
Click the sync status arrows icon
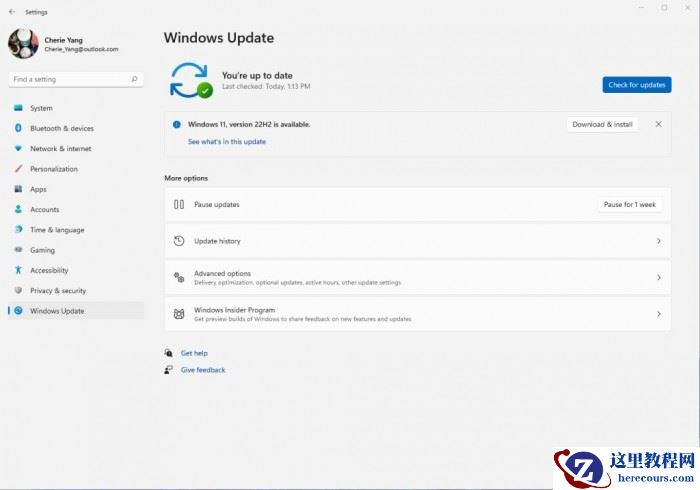(x=191, y=80)
